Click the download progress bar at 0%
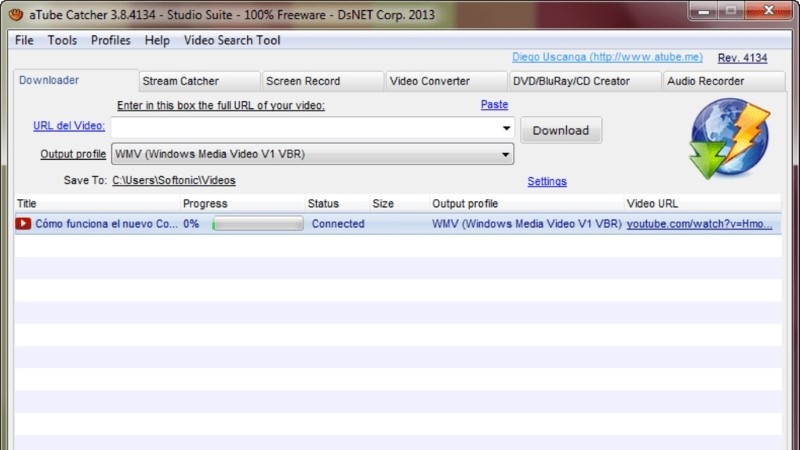Image resolution: width=800 pixels, height=450 pixels. 258,223
